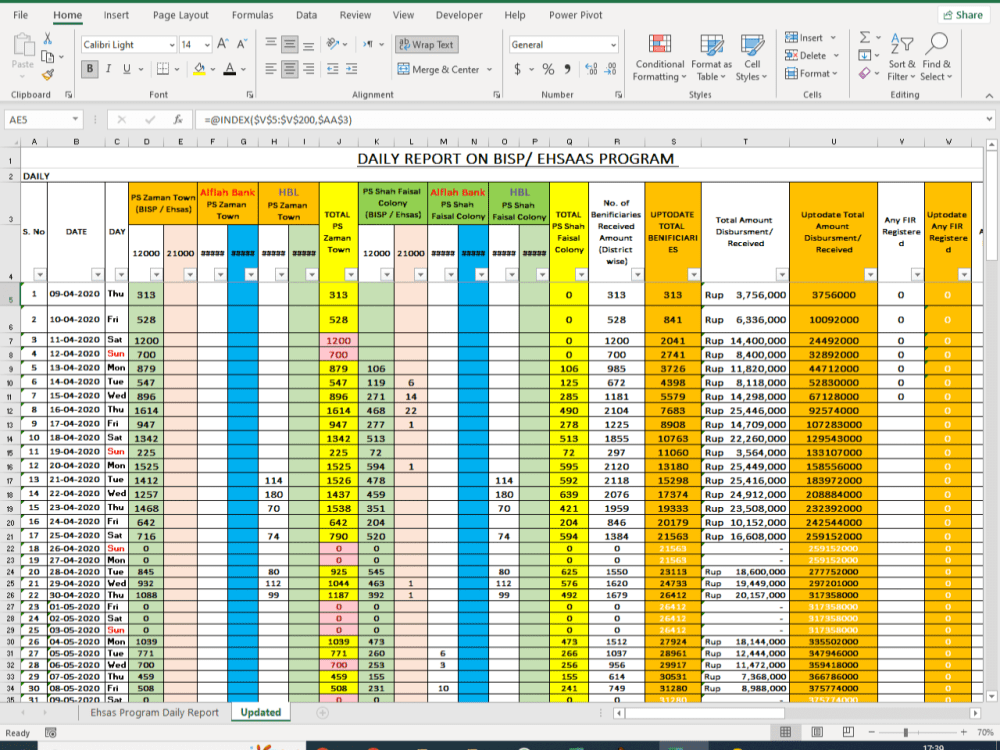Click the Share button
This screenshot has height=750, width=1000.
pyautogui.click(x=963, y=15)
